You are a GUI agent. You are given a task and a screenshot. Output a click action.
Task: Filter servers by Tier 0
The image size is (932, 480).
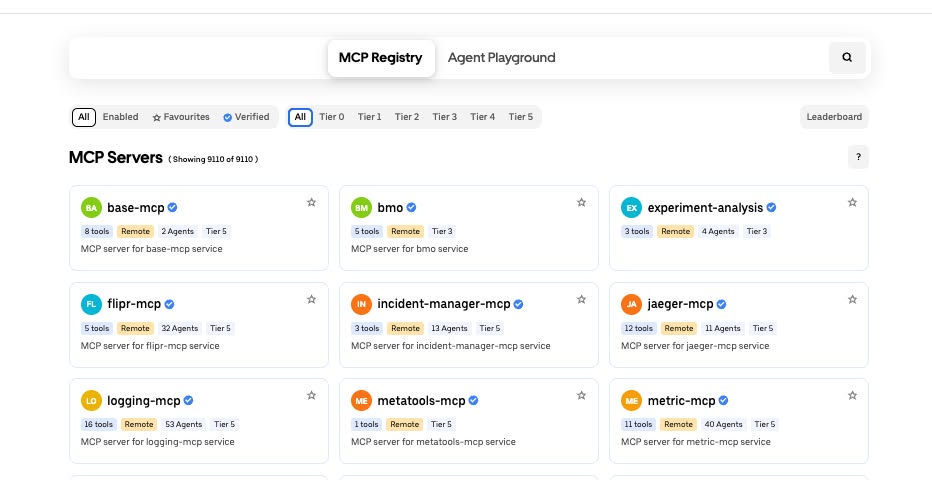click(332, 117)
